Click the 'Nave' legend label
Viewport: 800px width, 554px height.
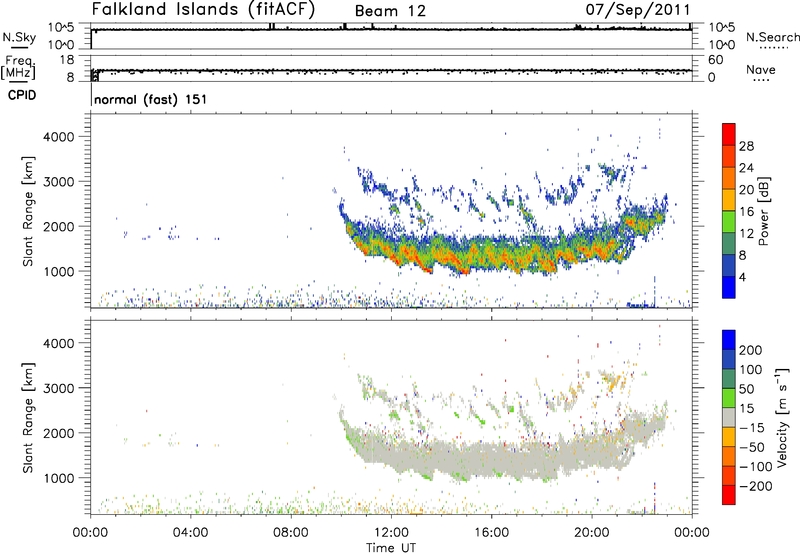[760, 69]
